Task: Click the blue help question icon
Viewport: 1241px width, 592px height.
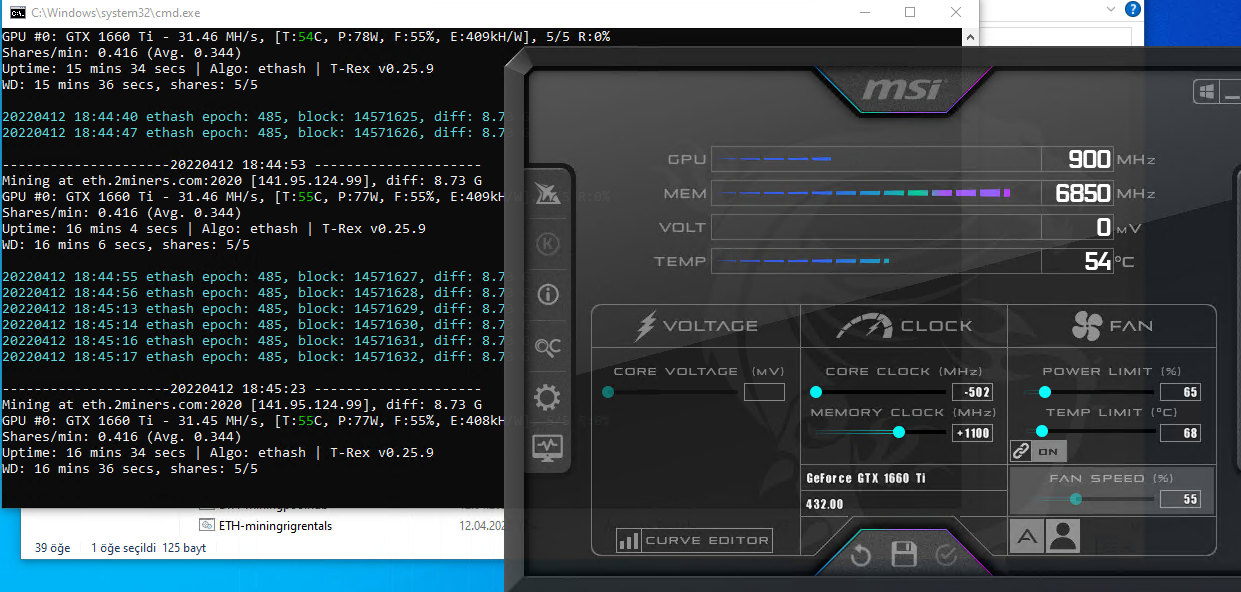Action: click(1133, 9)
